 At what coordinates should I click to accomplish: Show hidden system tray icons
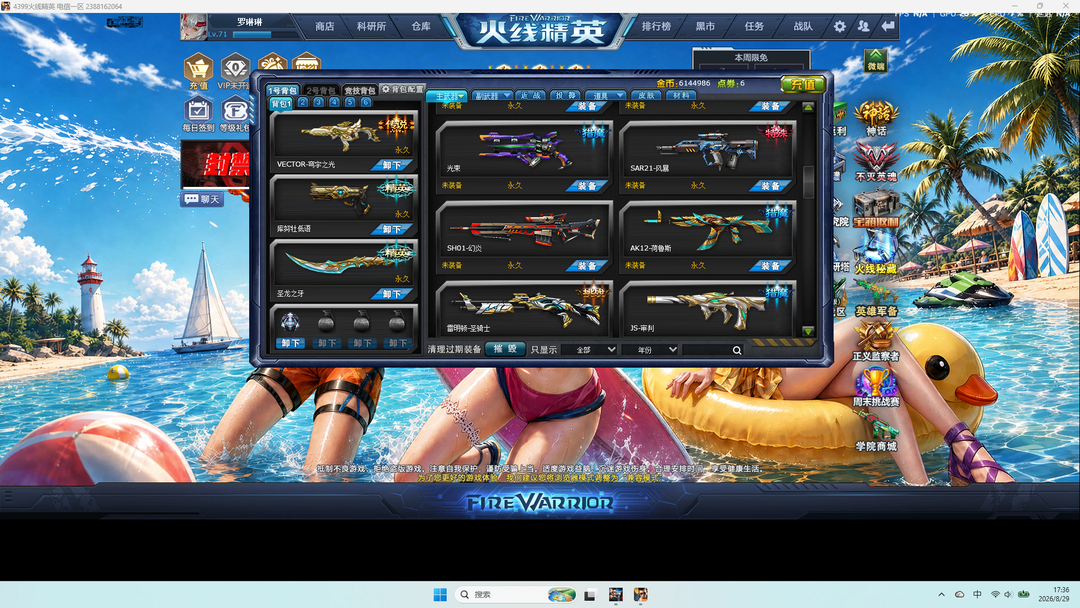click(x=941, y=594)
